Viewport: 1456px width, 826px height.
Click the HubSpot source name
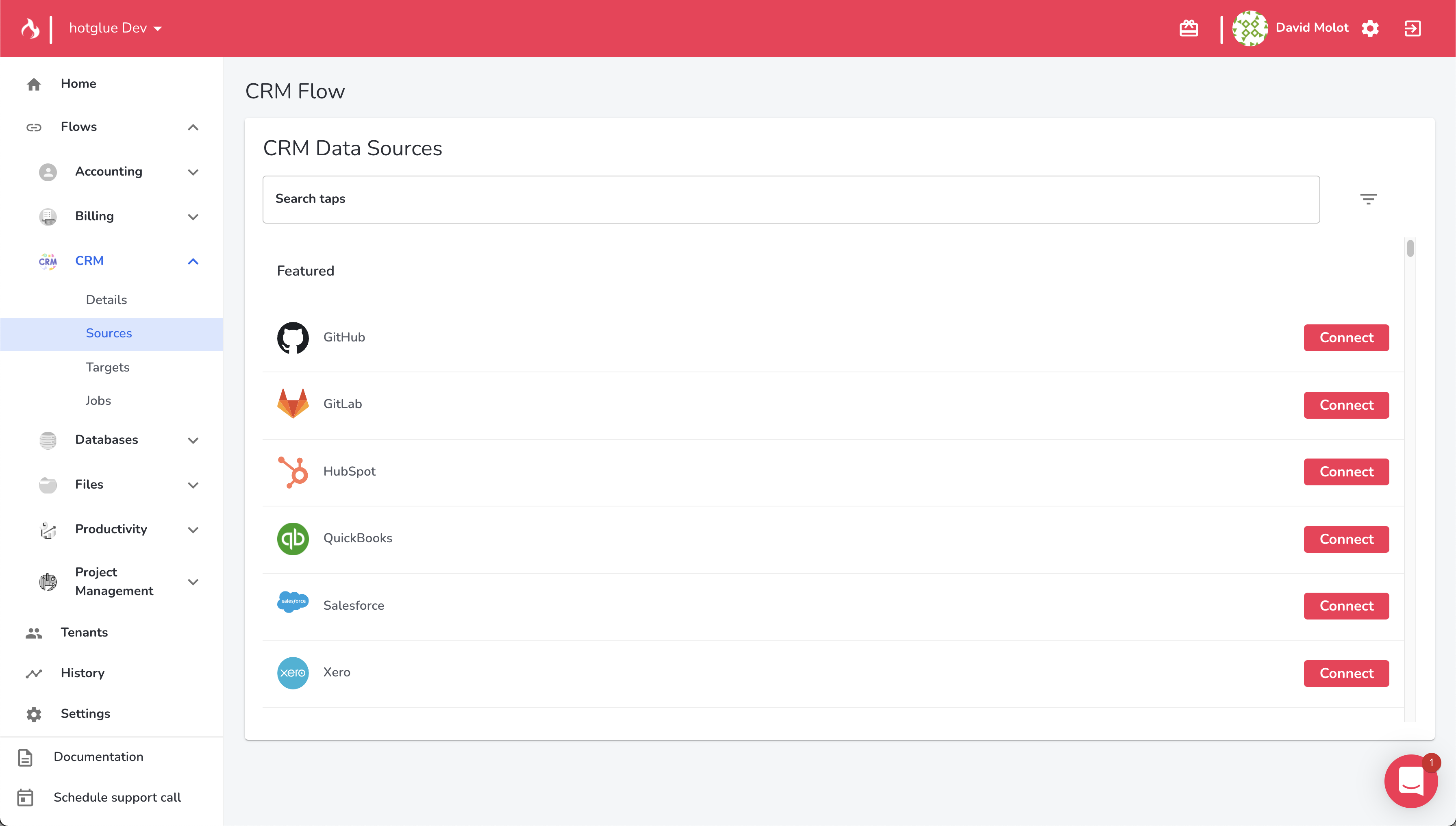pos(350,472)
